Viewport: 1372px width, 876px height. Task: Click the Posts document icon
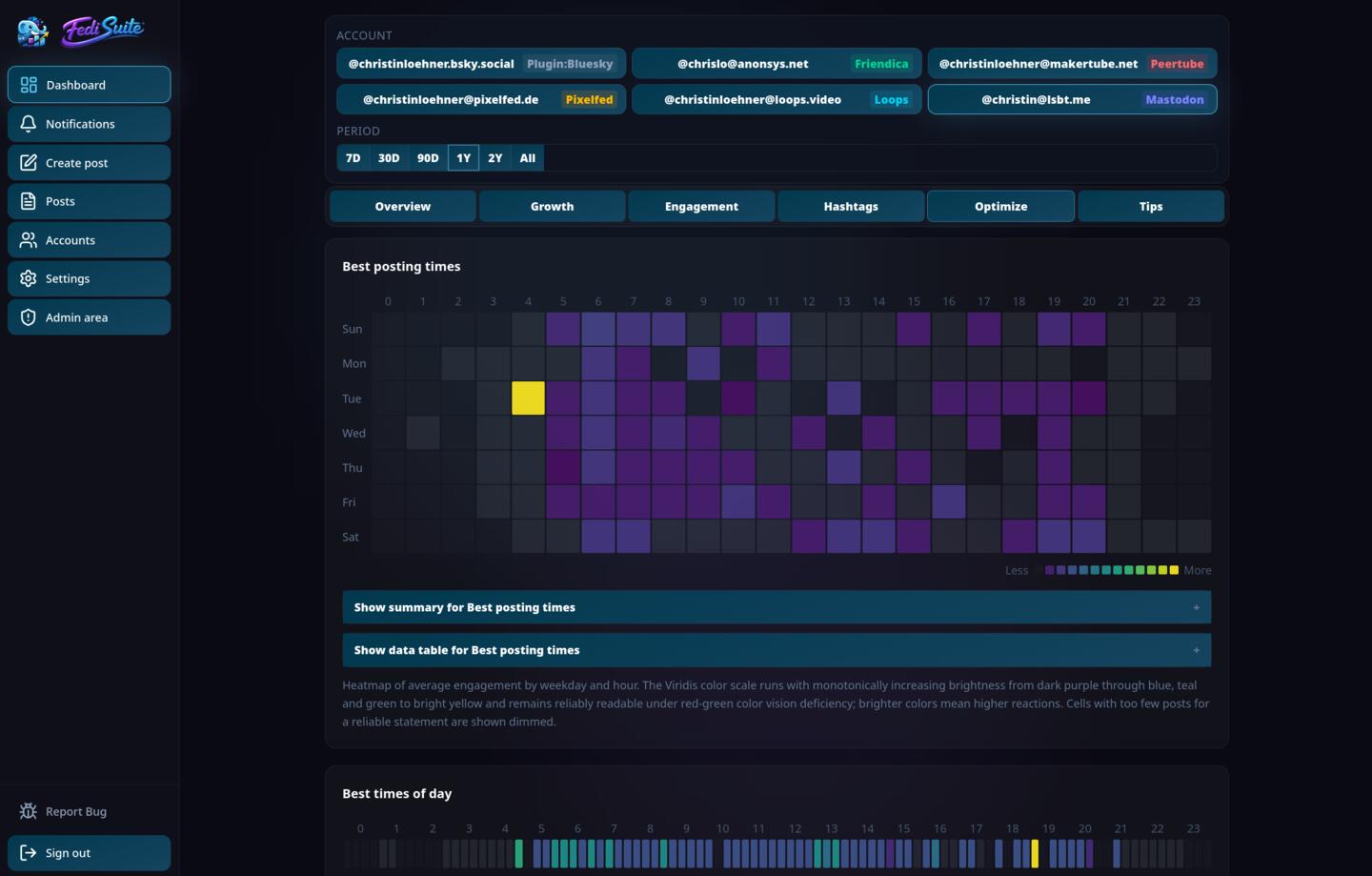coord(29,201)
